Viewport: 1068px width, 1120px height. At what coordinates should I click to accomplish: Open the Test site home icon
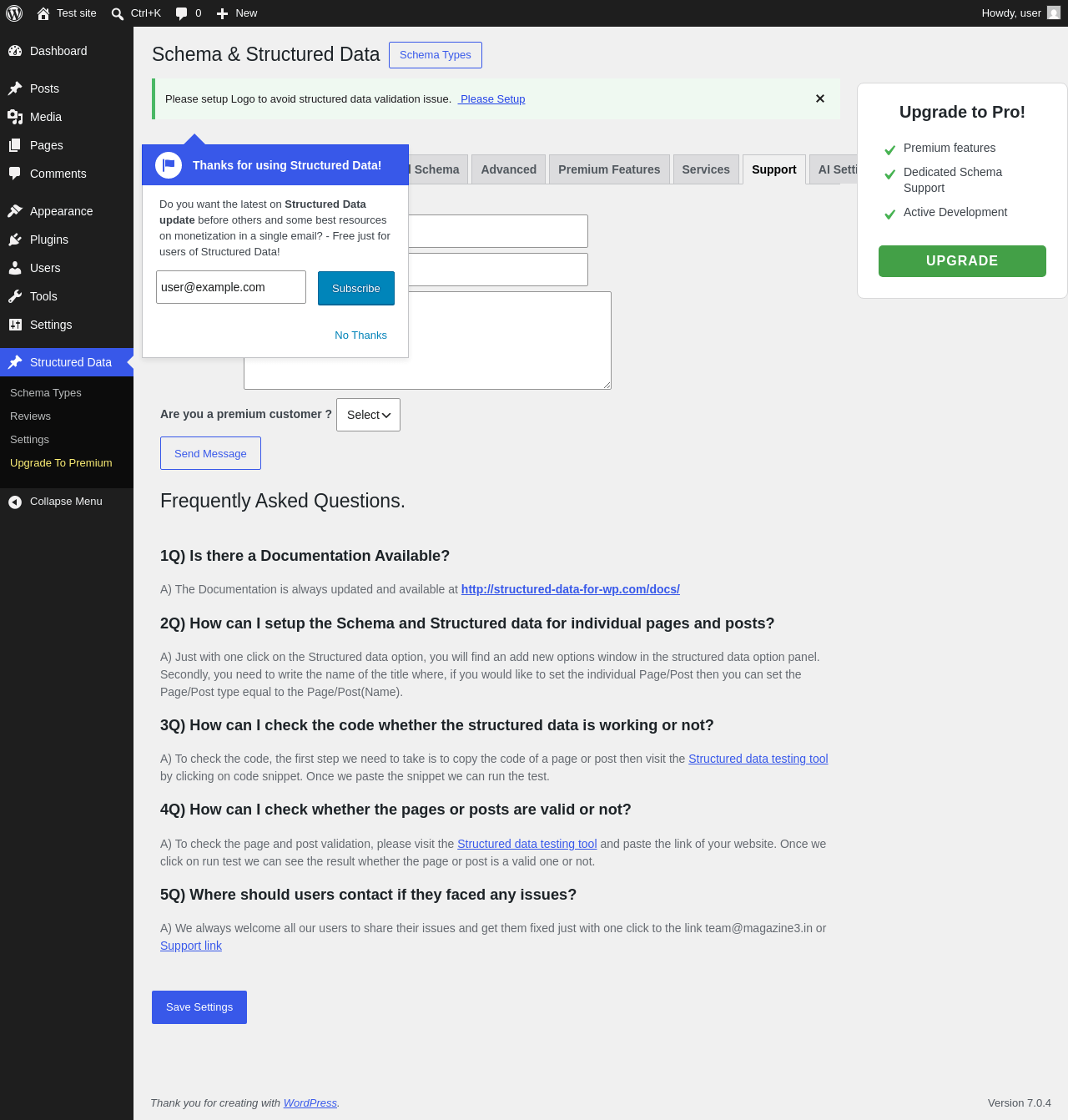(43, 13)
